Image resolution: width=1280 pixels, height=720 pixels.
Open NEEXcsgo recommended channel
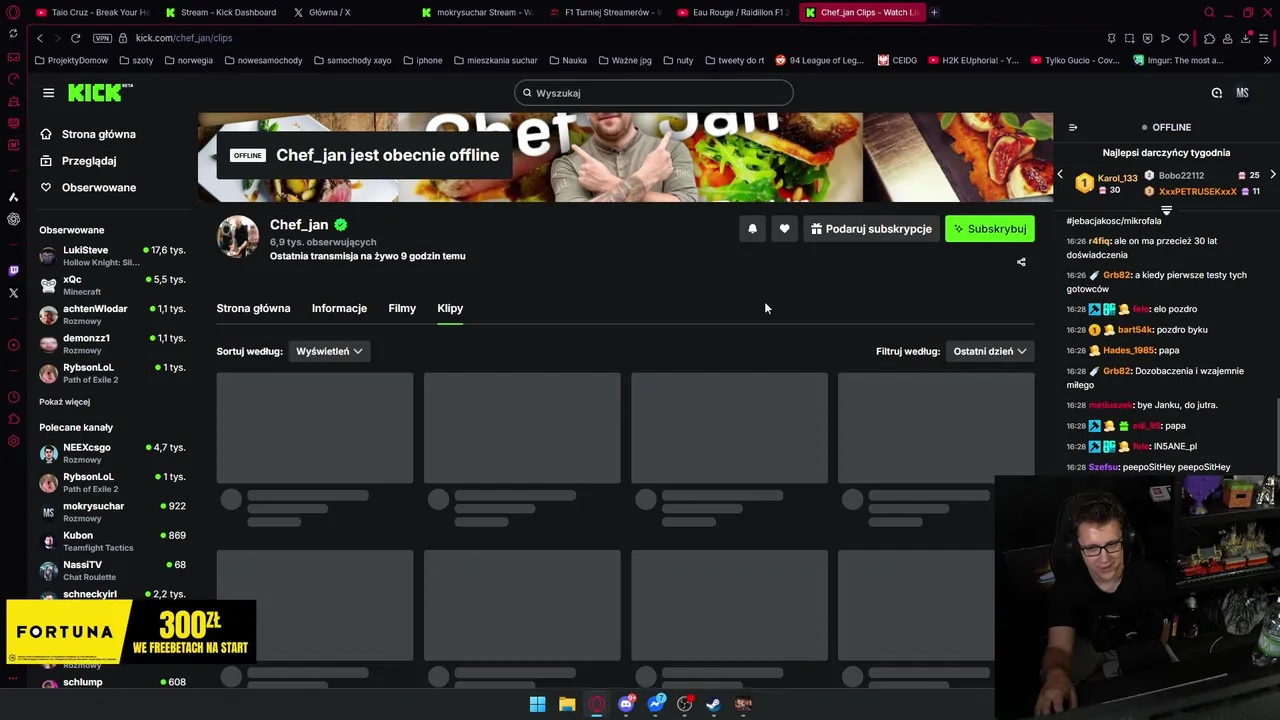click(x=112, y=453)
